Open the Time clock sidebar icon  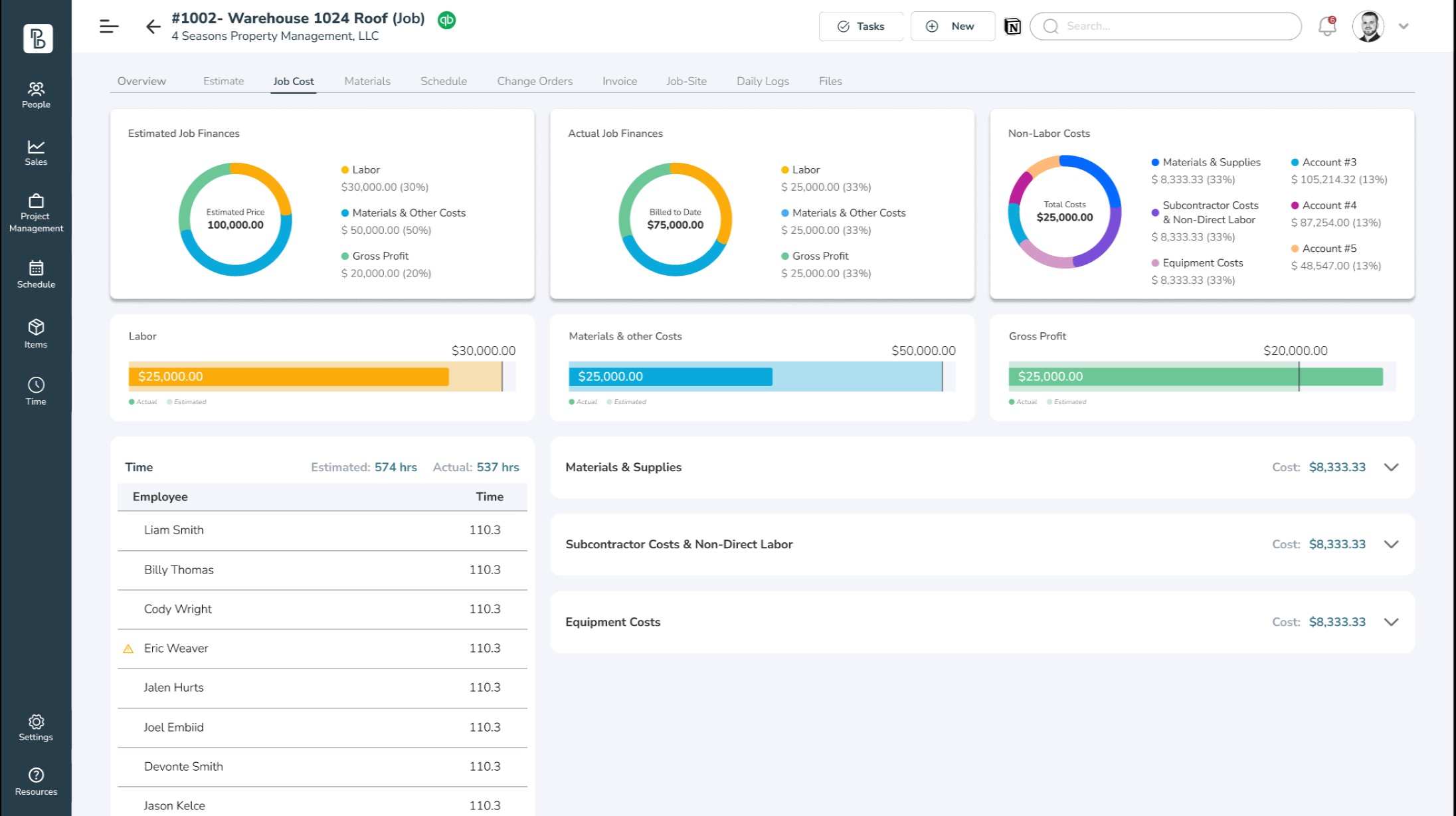coord(36,391)
